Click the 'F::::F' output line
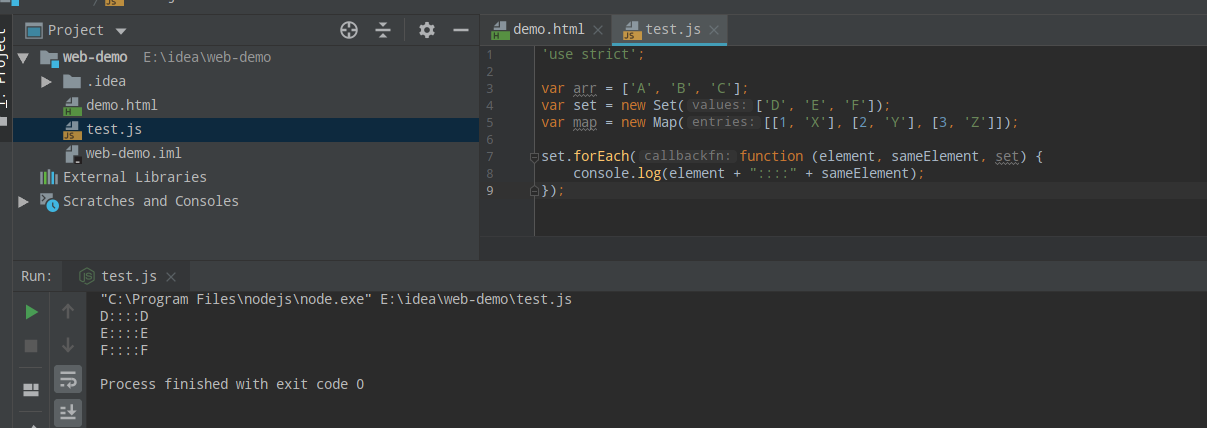1207x428 pixels. pos(124,350)
